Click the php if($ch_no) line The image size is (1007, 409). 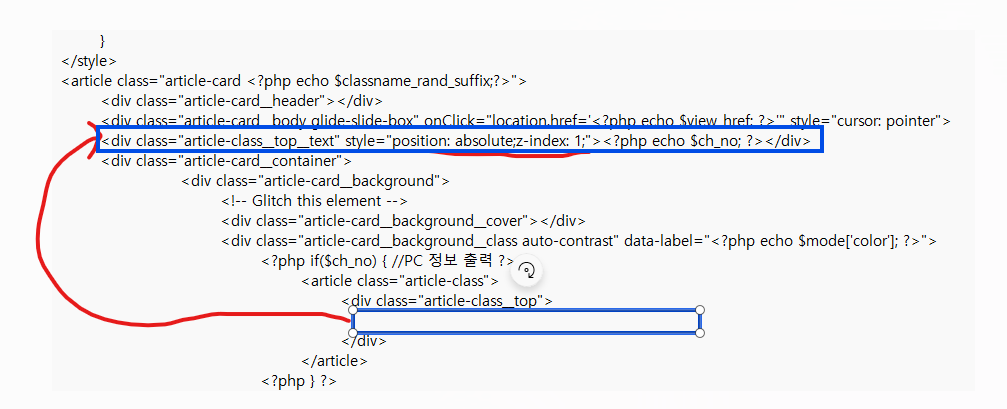(388, 261)
